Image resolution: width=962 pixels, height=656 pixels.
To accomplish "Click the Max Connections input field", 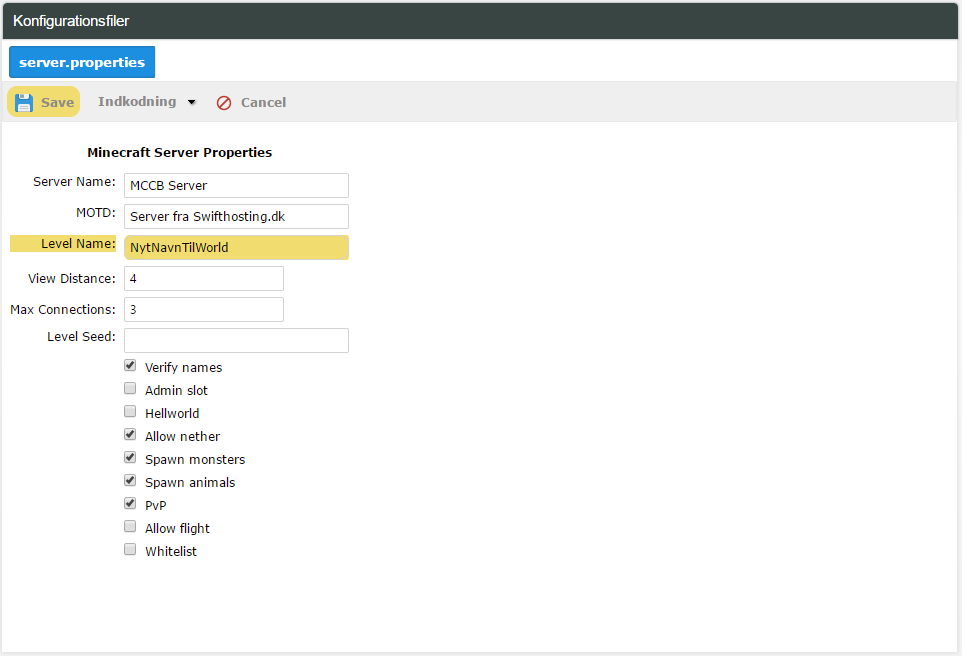I will point(204,309).
